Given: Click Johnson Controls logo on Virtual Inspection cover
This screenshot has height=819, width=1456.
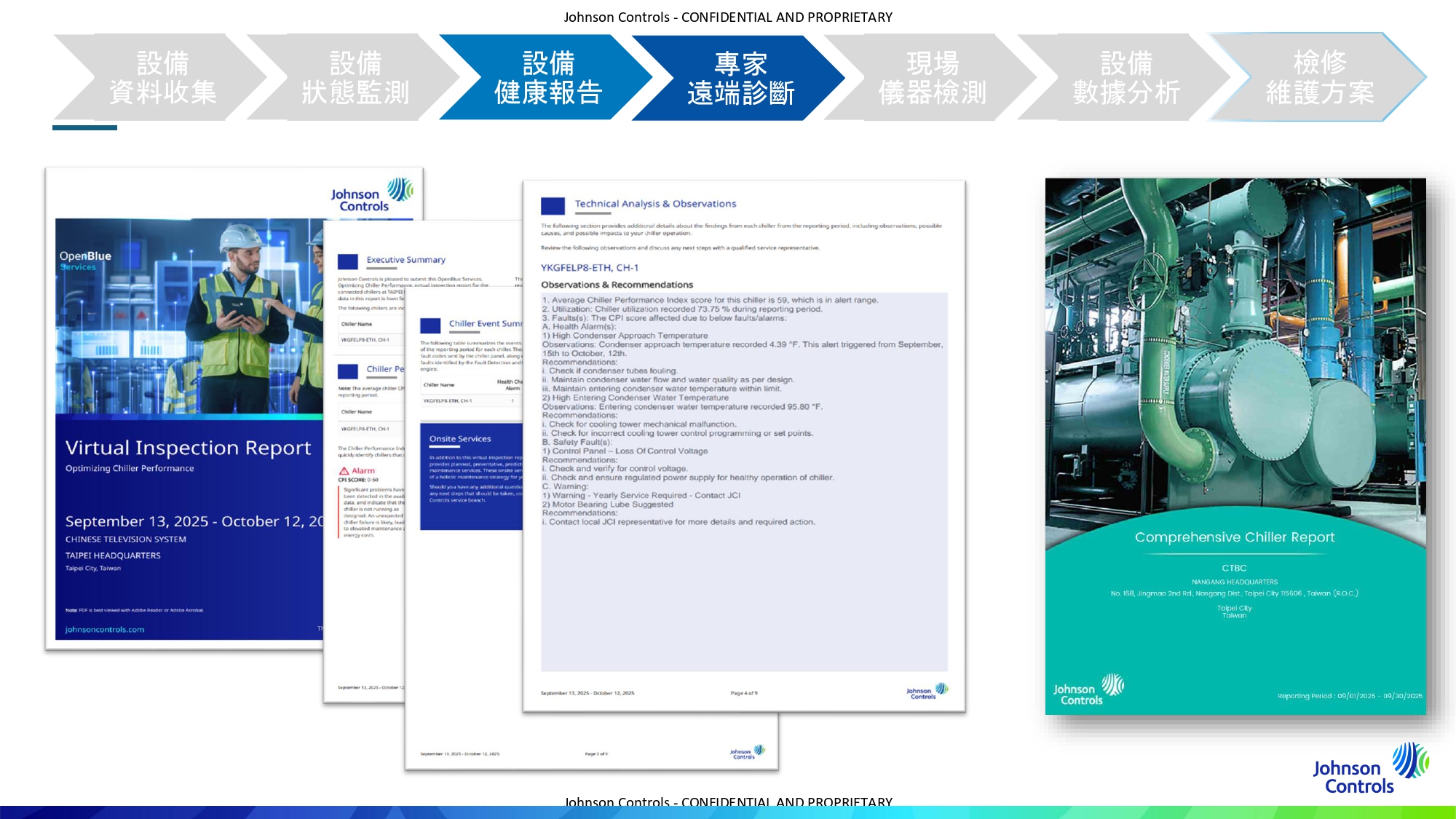Looking at the screenshot, I should (371, 194).
